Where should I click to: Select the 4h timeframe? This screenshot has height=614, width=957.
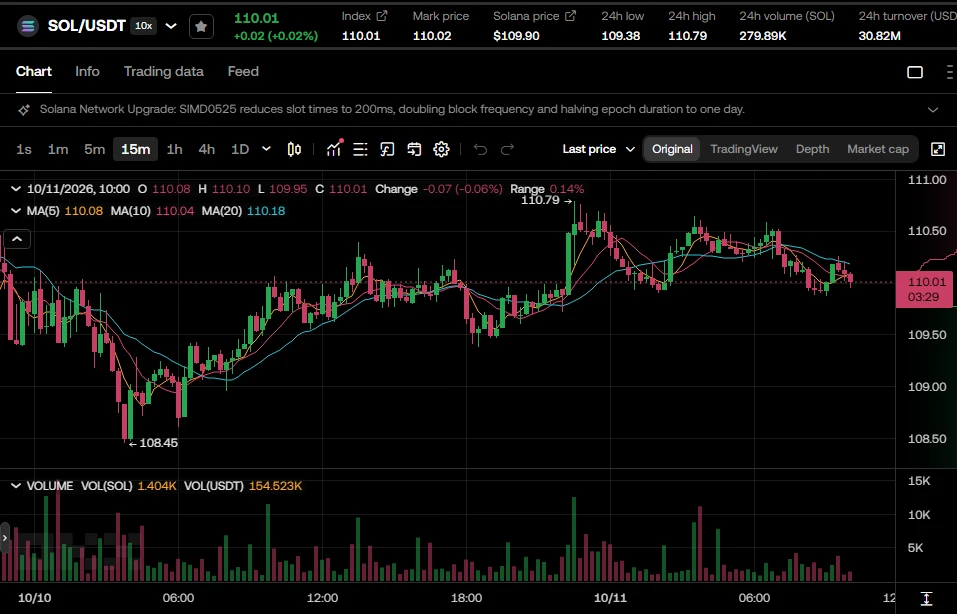click(207, 150)
